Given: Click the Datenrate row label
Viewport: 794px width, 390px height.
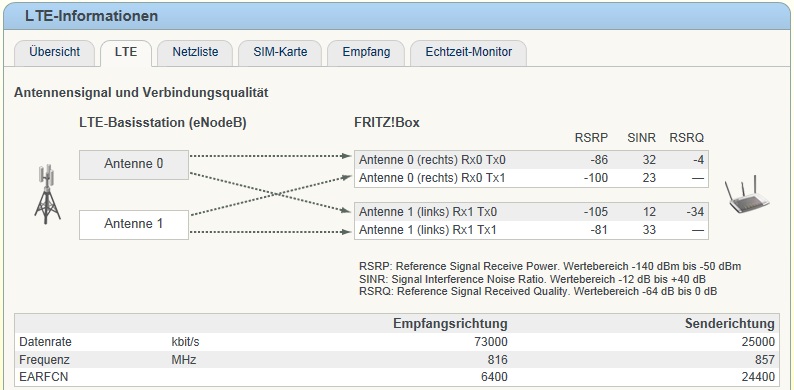Looking at the screenshot, I should click(45, 342).
